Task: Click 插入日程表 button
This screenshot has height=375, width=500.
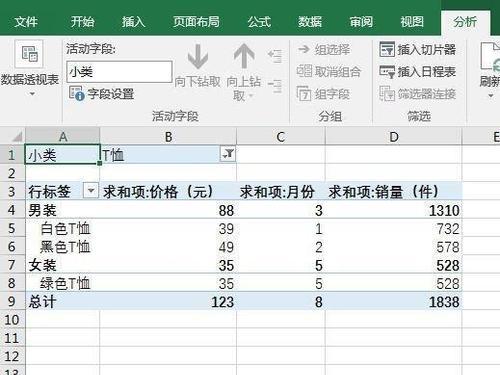Action: click(418, 71)
